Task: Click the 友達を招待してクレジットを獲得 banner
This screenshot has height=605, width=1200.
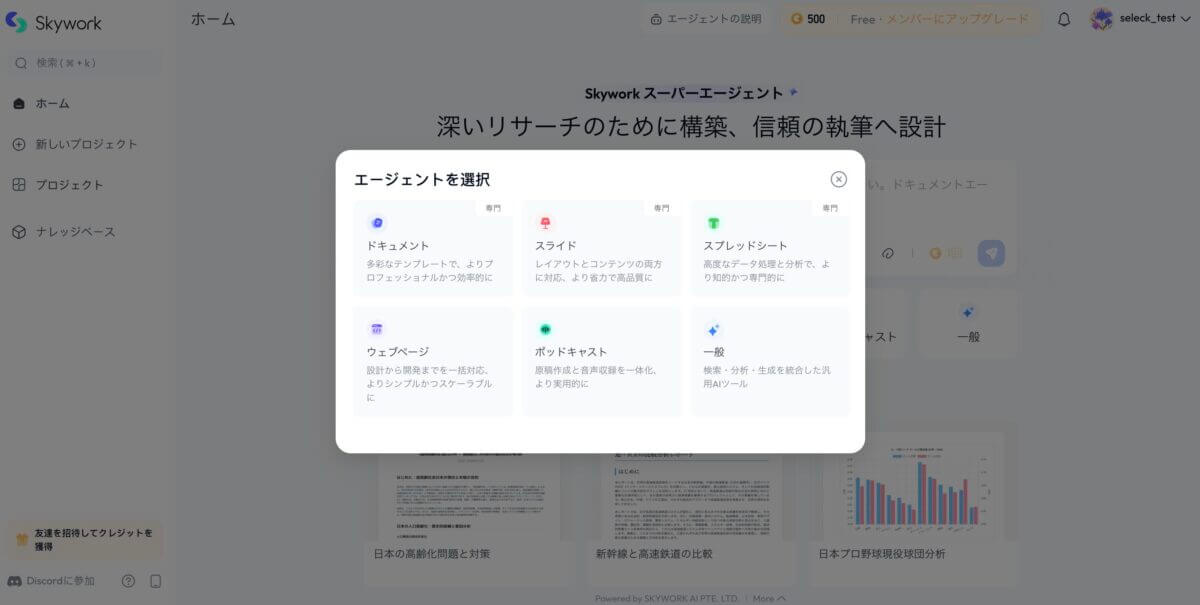Action: coord(85,540)
